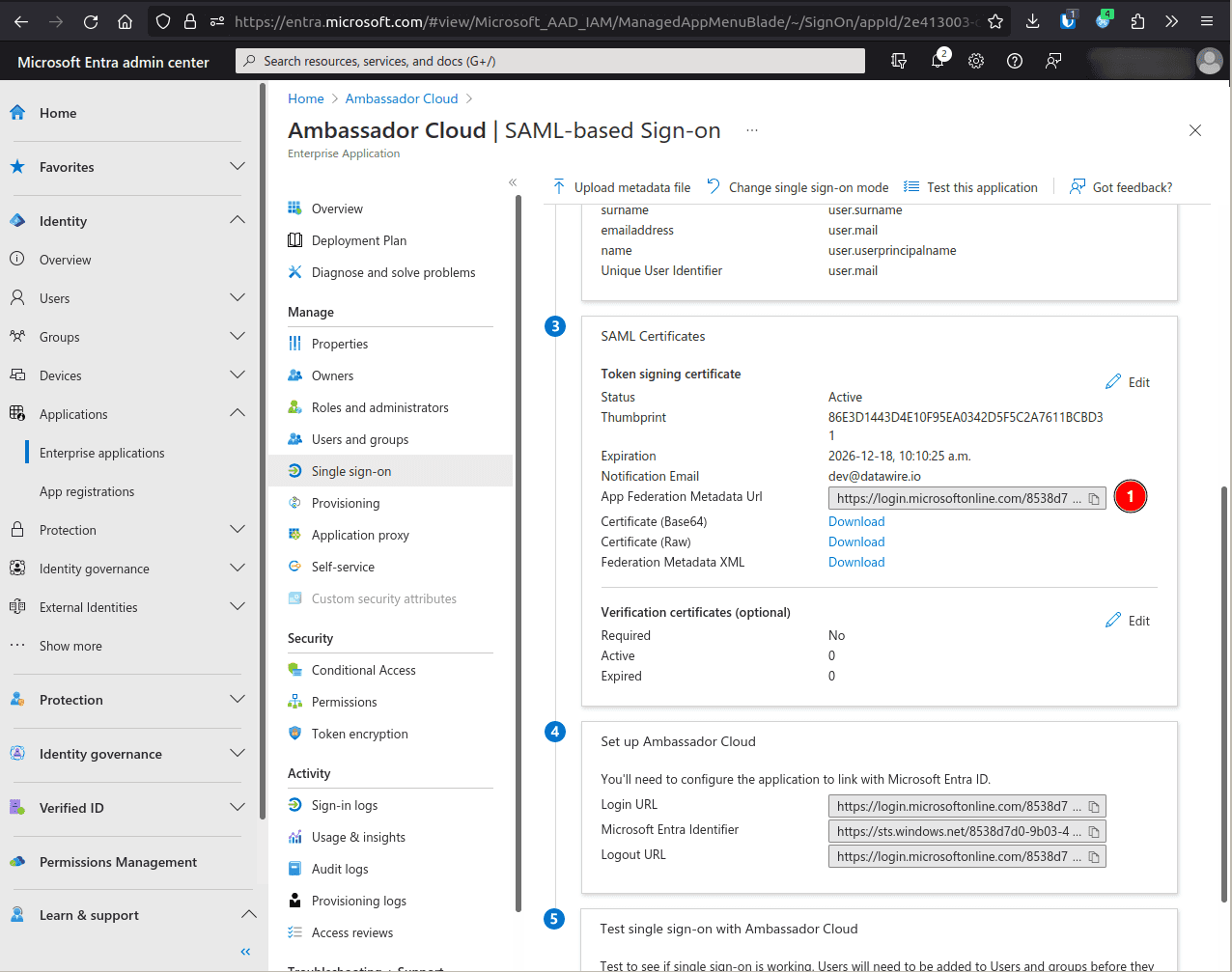1232x972 pixels.
Task: Click Test this application
Action: (x=970, y=187)
